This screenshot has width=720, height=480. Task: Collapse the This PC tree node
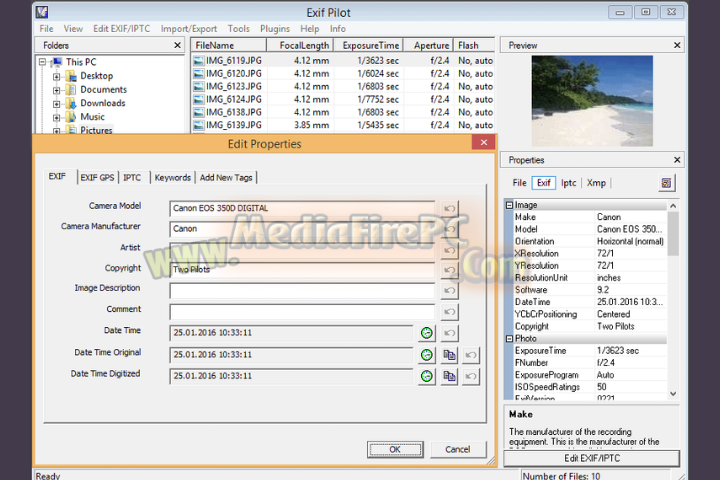tap(43, 62)
